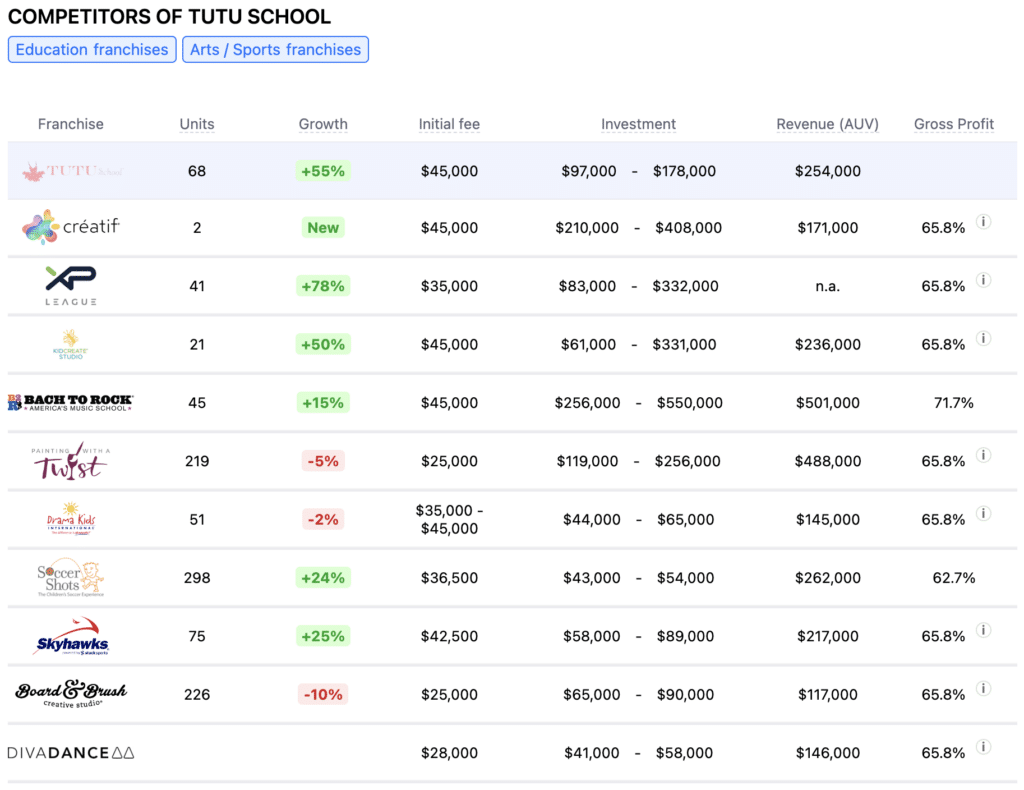
Task: Click info icon in DivaDance row
Action: click(983, 746)
